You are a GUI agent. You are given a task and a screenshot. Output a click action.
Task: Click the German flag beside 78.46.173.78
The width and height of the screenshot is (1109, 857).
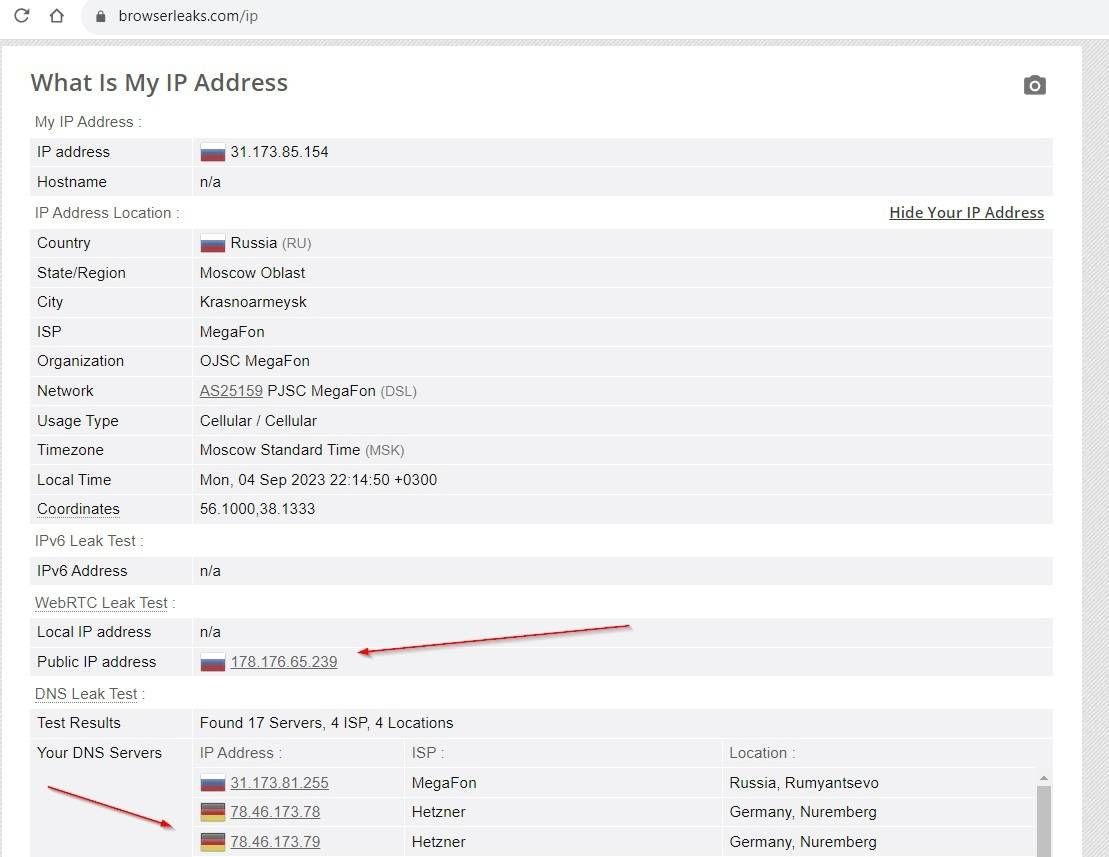[213, 813]
